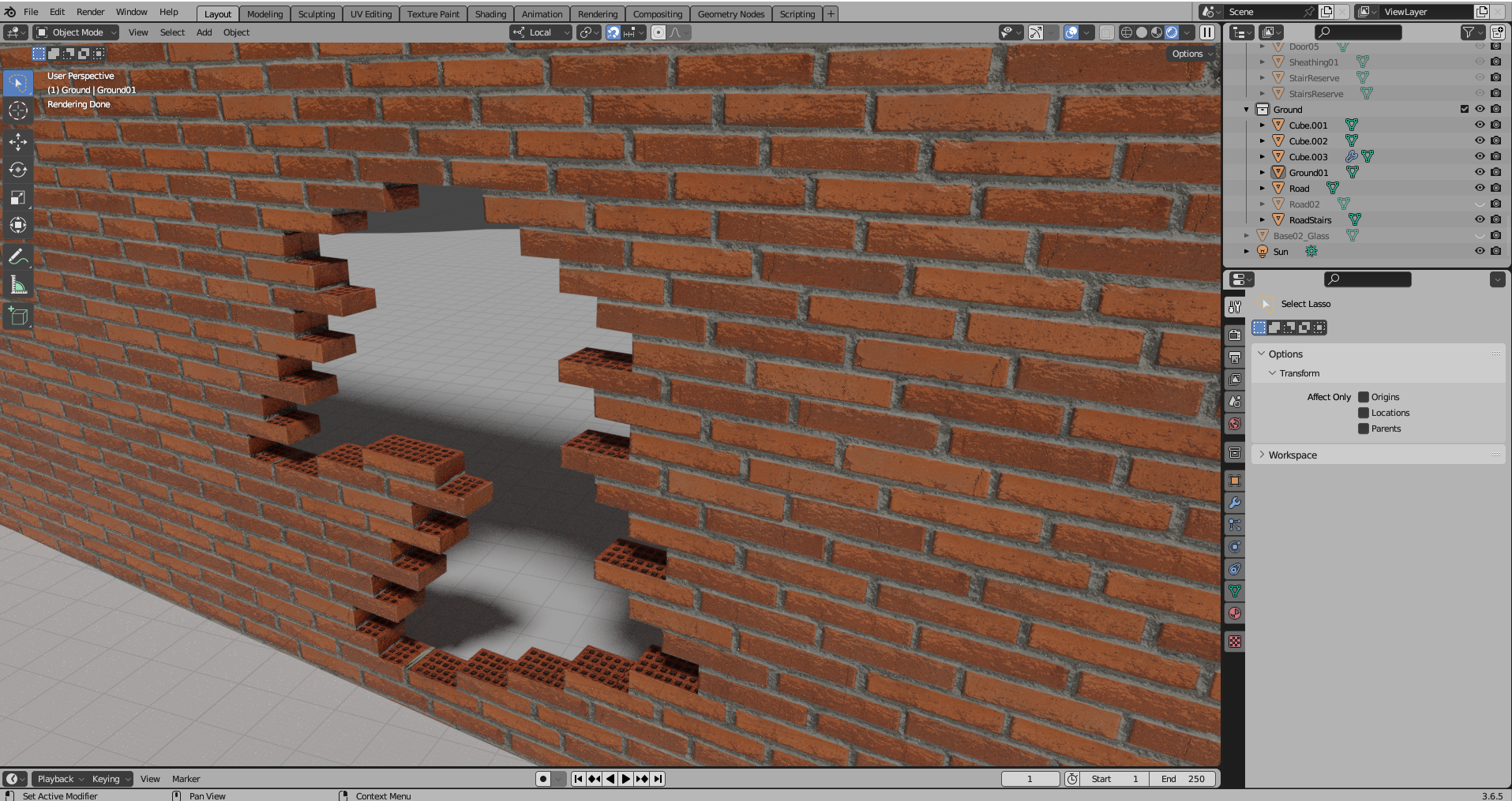Choose the Annotate pencil tool
Screen dimensions: 1512x801
pos(17,256)
